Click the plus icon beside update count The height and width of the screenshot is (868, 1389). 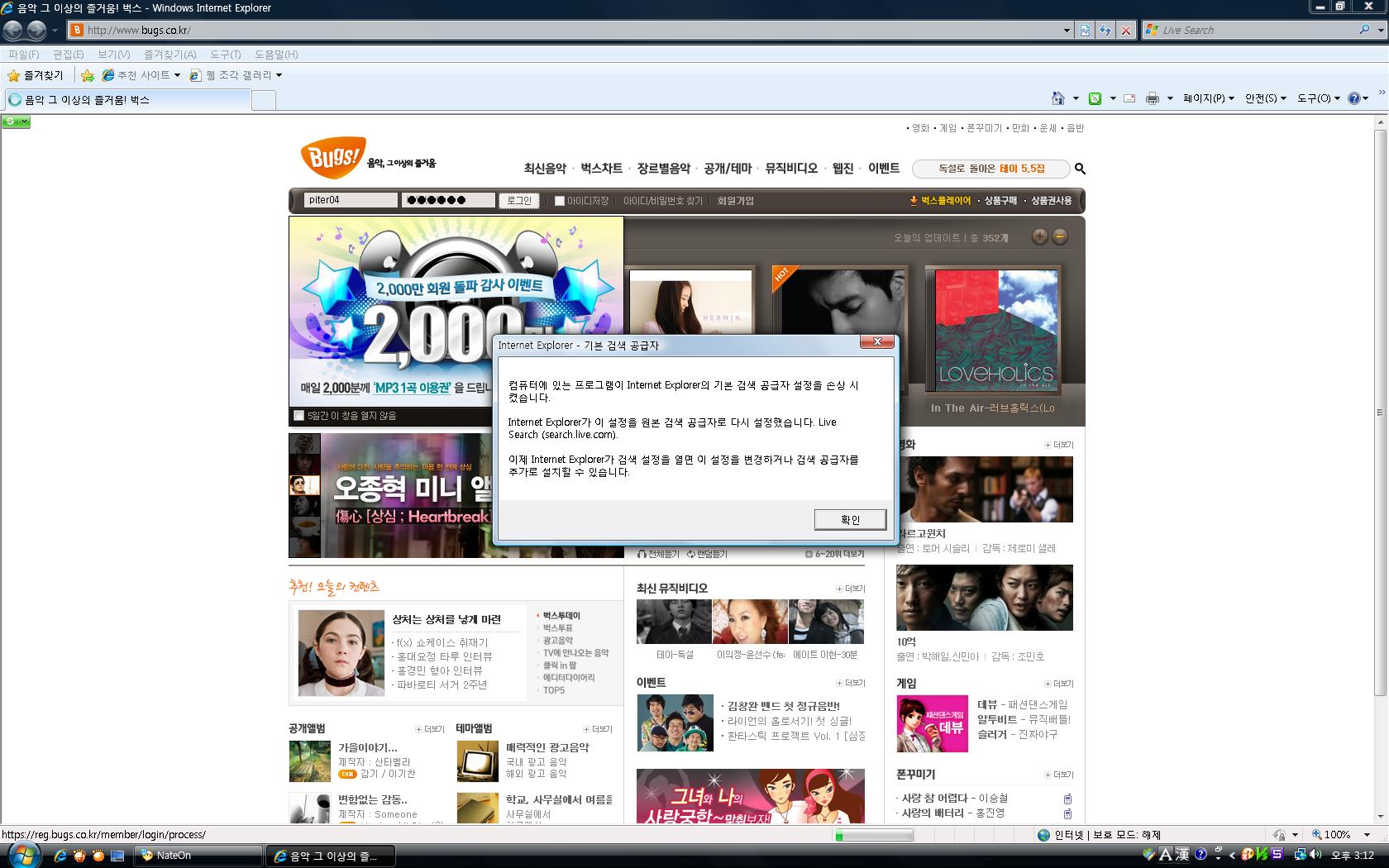pos(1039,236)
